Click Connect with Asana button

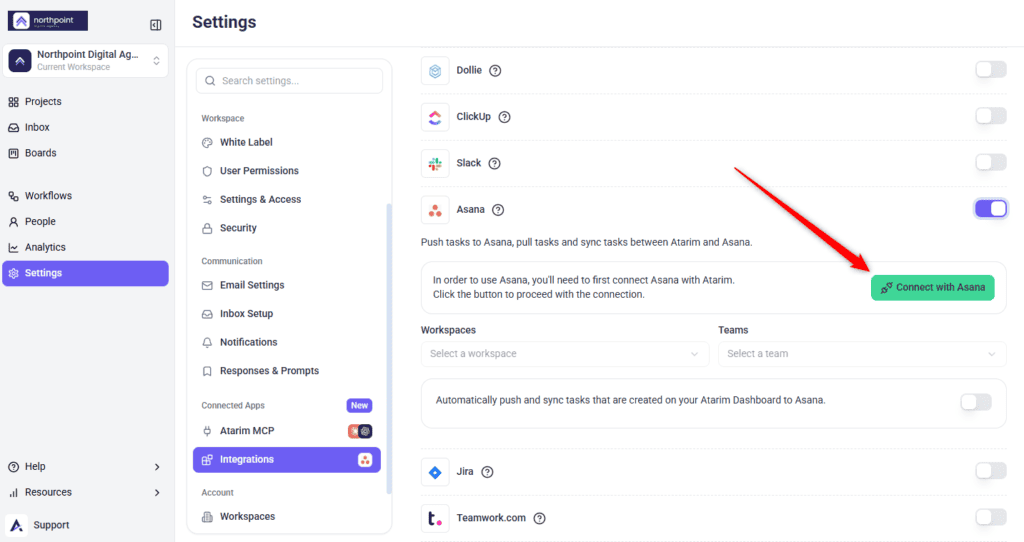[x=933, y=288]
